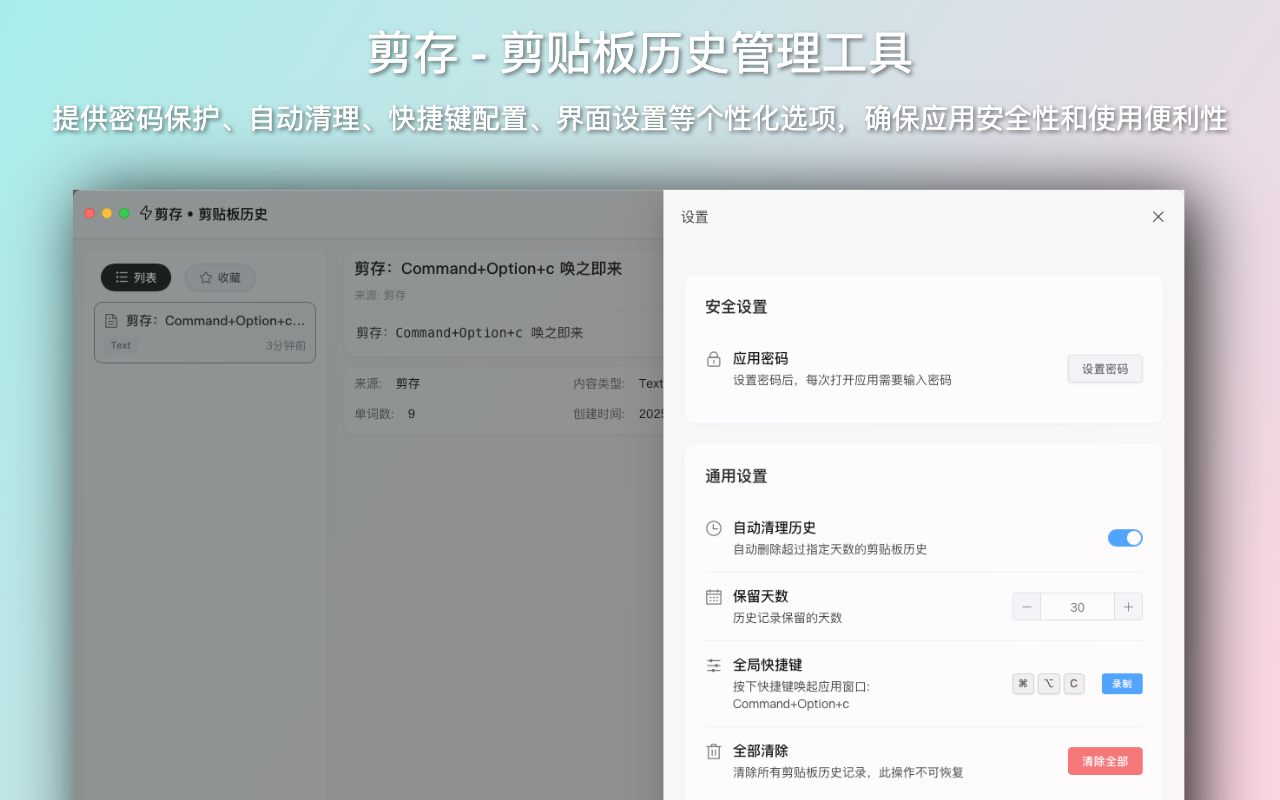This screenshot has height=800, width=1280.
Task: Click the 设置密码 button
Action: coord(1105,368)
